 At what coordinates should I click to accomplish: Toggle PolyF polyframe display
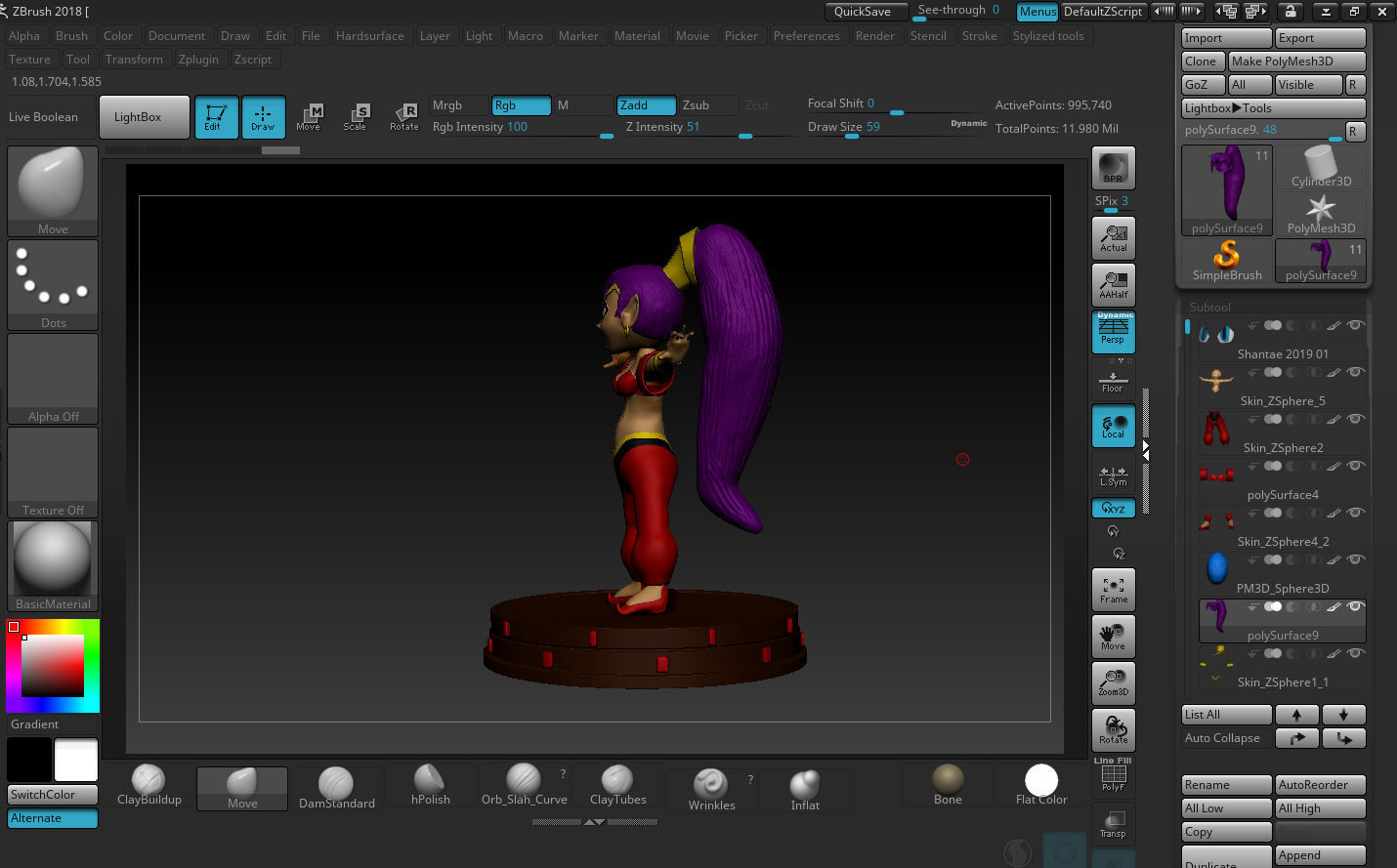tap(1114, 777)
